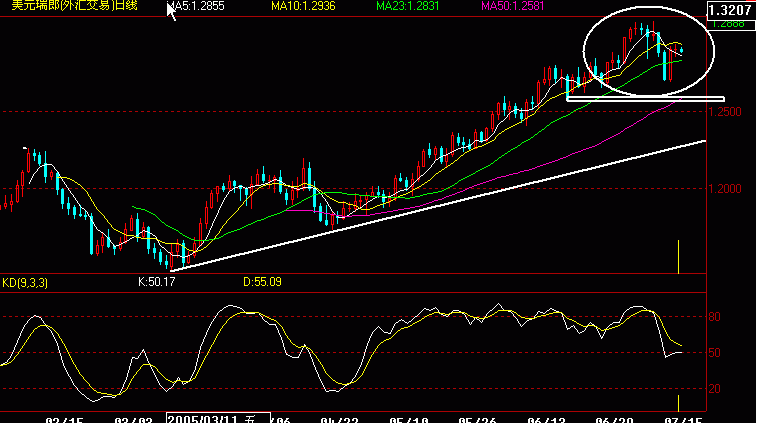Click the 20 level on KD axis

coord(715,389)
